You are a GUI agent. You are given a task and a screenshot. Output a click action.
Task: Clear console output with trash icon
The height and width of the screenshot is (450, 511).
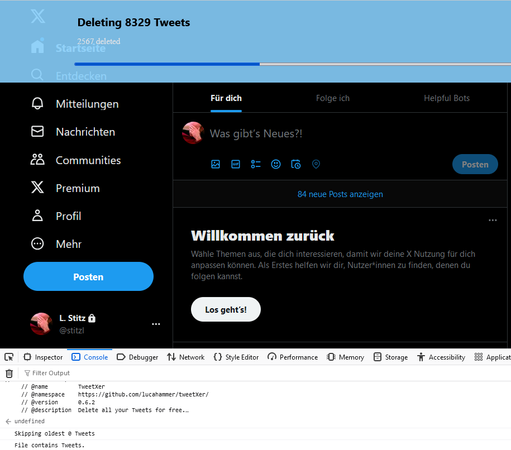click(x=9, y=373)
